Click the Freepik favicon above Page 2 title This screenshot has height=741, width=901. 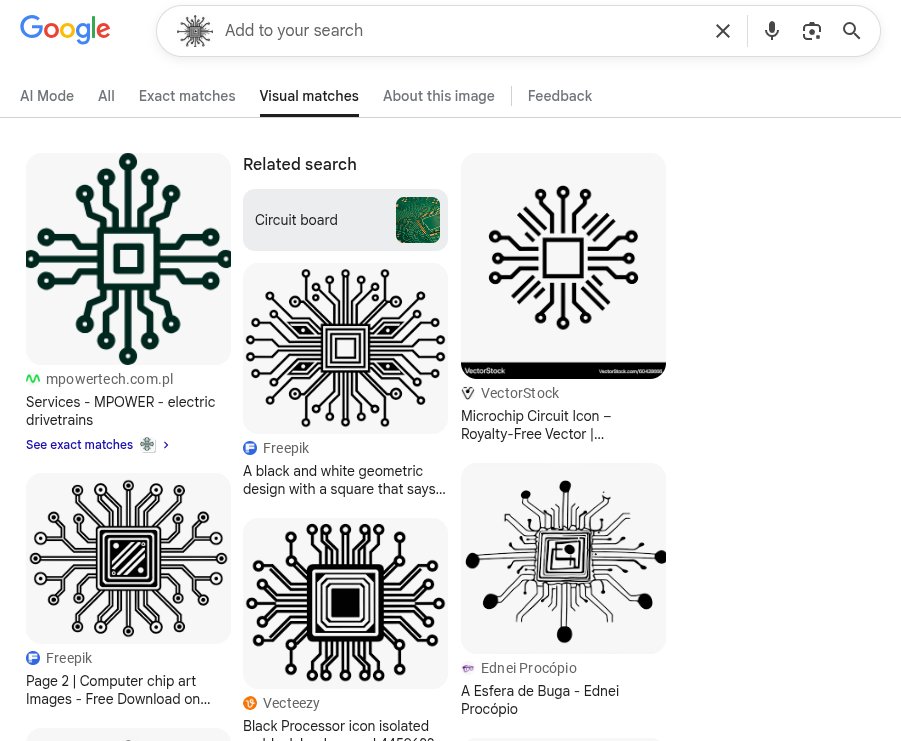pyautogui.click(x=33, y=658)
